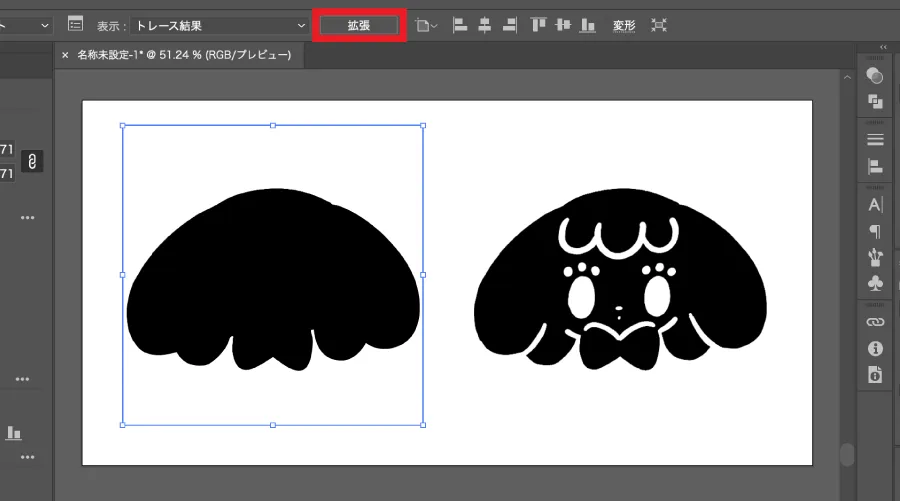The width and height of the screenshot is (900, 501).
Task: Click vertical align bottom icon
Action: point(588,25)
